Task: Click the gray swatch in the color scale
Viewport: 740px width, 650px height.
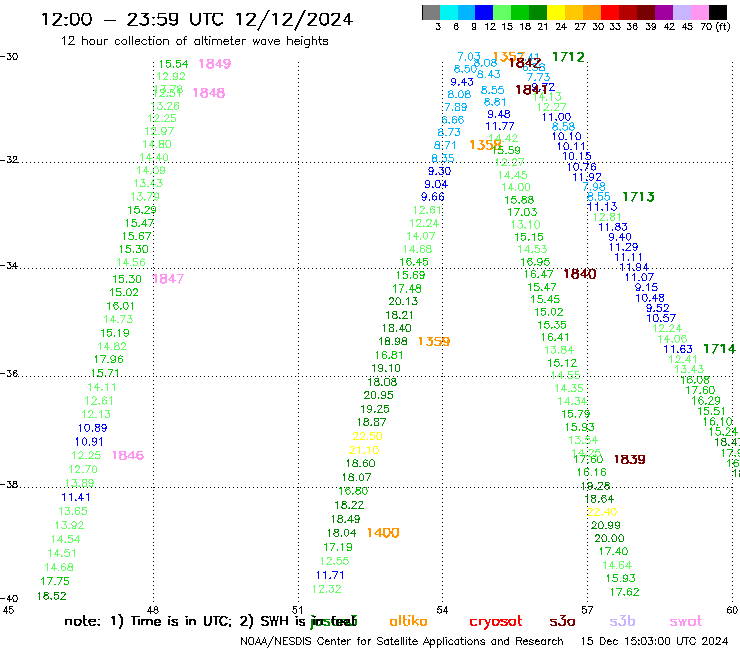Action: [x=431, y=12]
